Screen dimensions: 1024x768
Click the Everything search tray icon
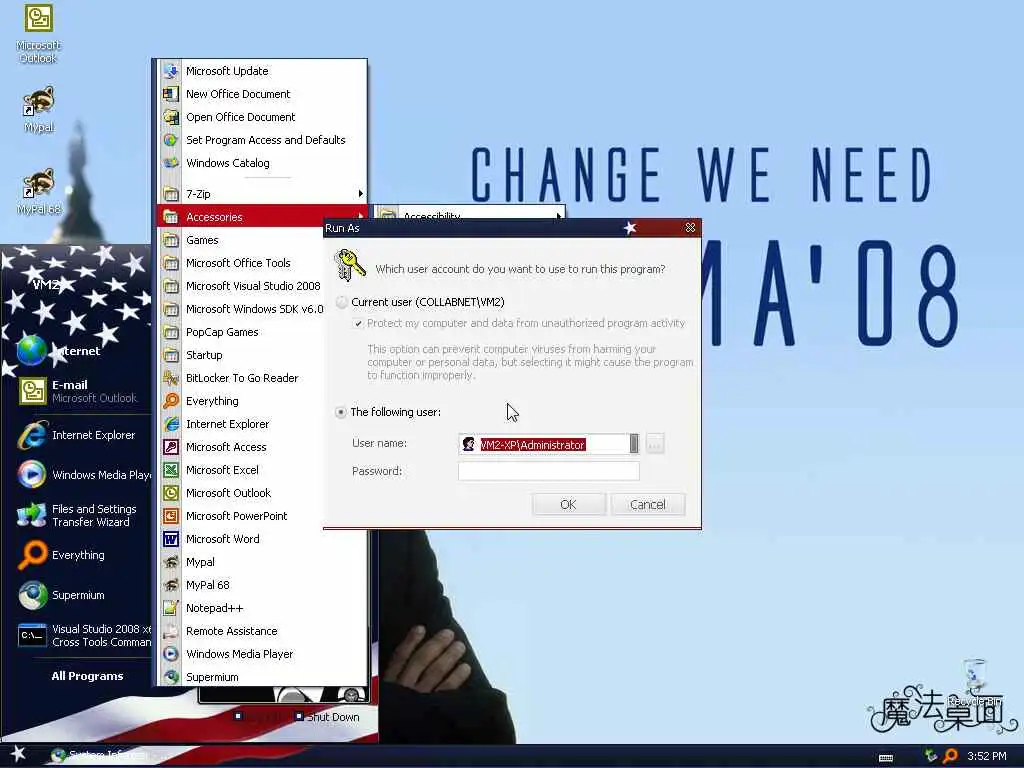[951, 756]
